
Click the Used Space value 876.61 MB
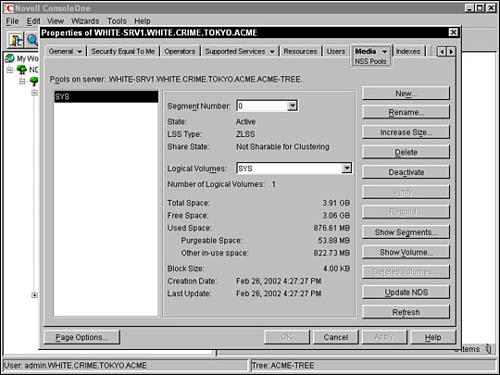point(332,228)
